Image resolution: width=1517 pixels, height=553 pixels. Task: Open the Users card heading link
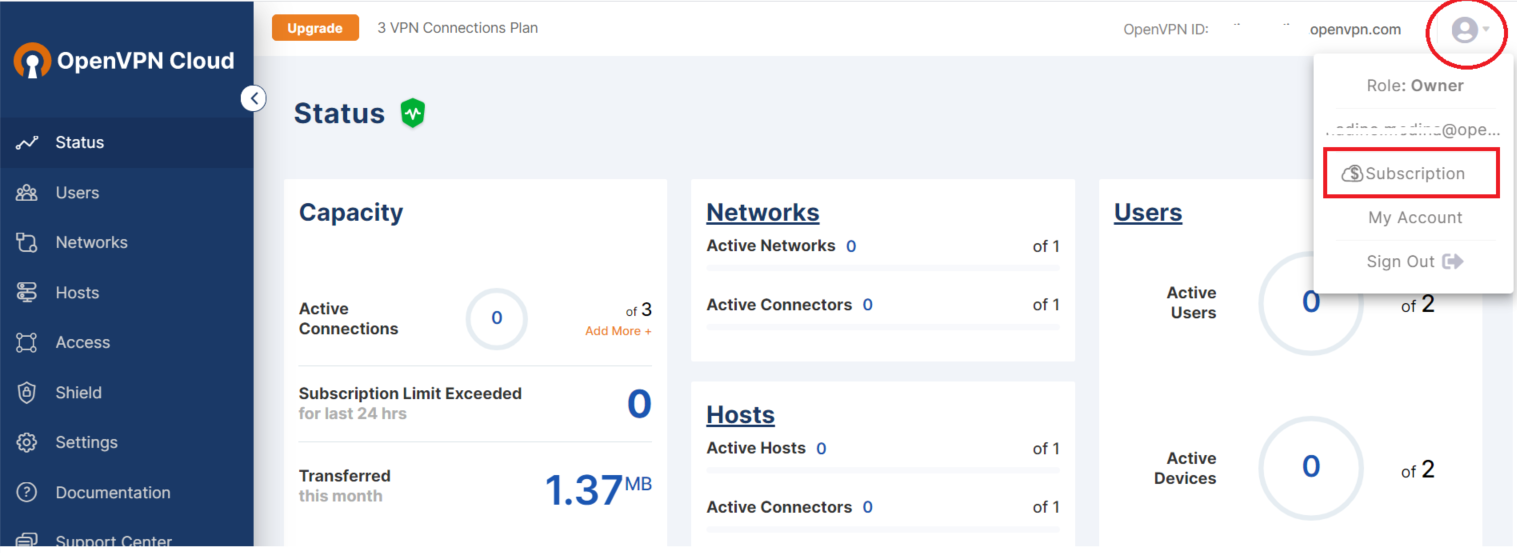[1148, 212]
